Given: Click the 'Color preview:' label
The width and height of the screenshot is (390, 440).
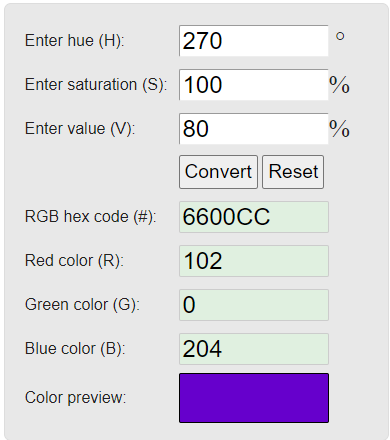Looking at the screenshot, I should (75, 398).
